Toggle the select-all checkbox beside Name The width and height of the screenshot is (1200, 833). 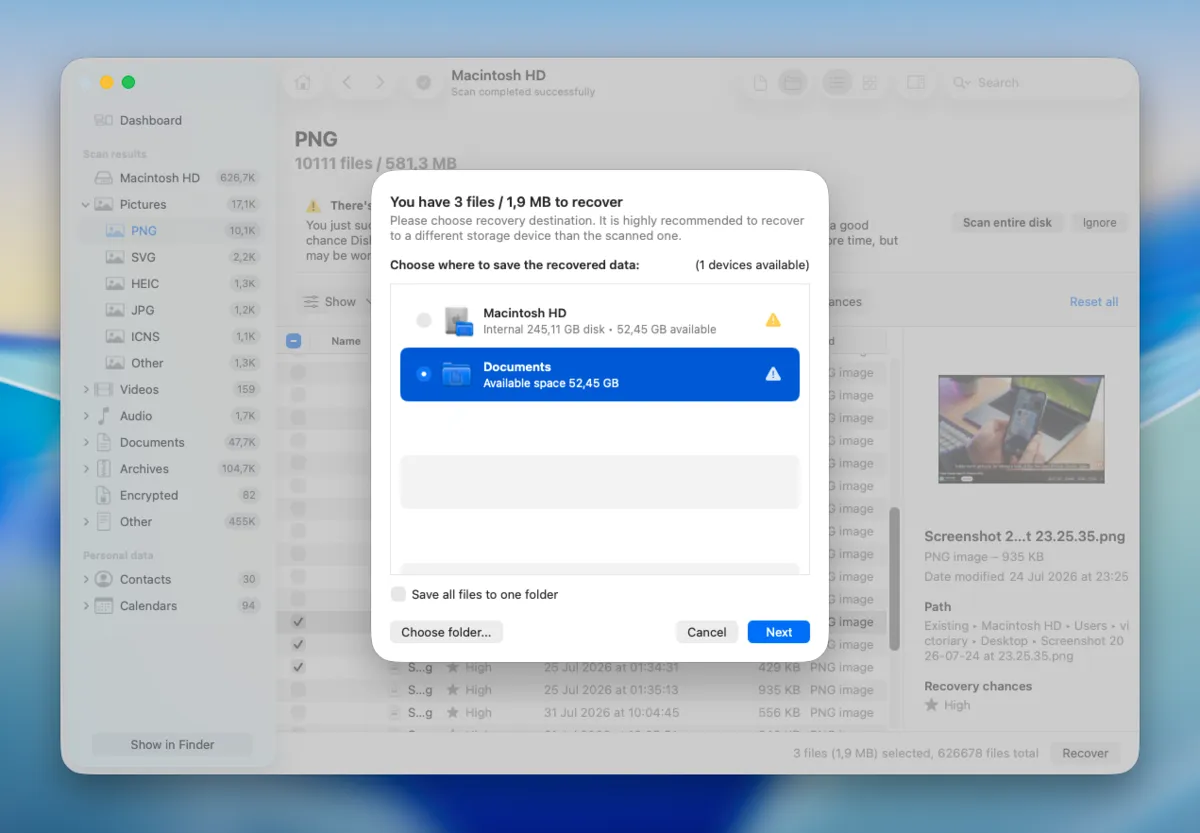[294, 341]
